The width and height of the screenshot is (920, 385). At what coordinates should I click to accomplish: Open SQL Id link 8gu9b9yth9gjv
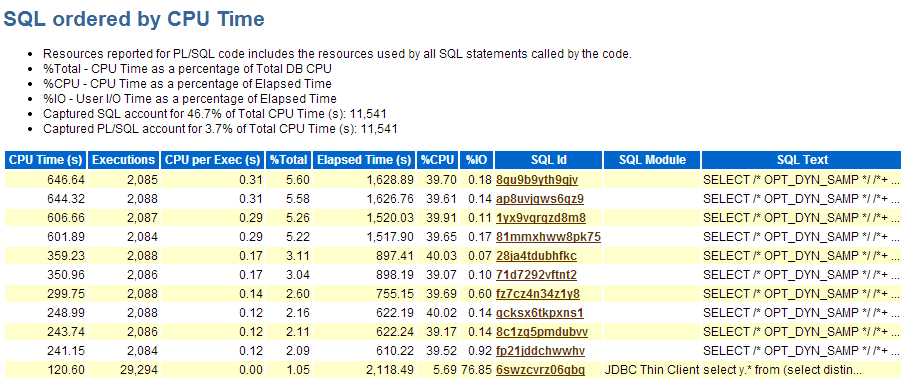(537, 180)
